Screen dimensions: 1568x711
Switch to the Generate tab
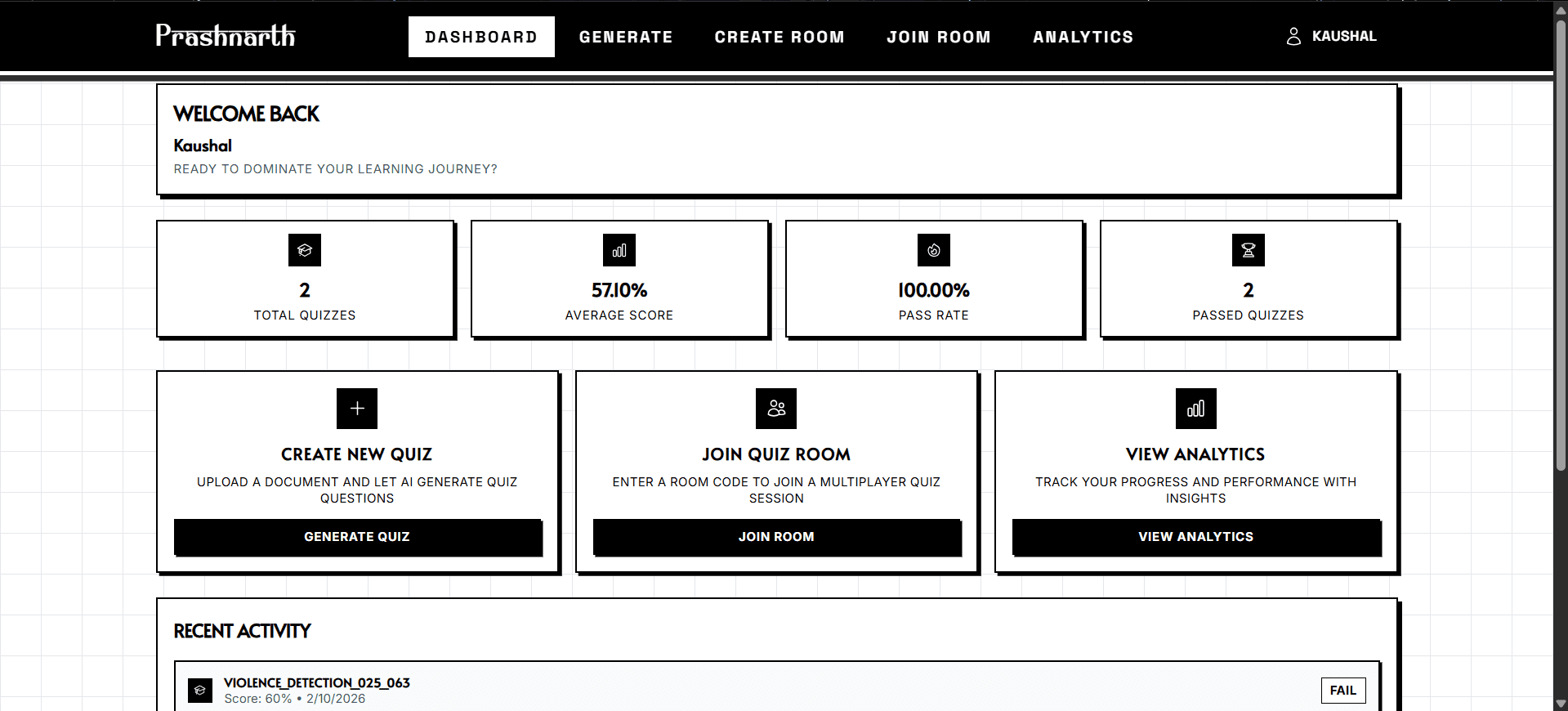pyautogui.click(x=626, y=37)
